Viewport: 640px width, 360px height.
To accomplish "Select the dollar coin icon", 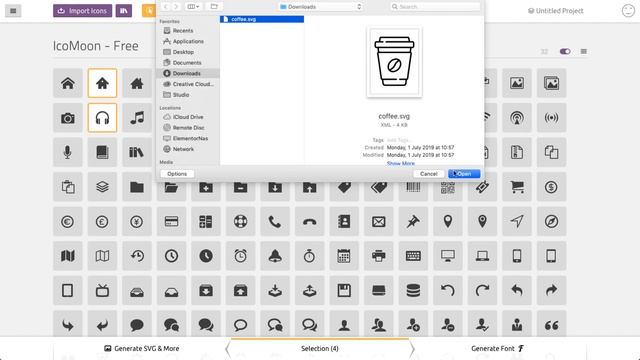I will (551, 187).
